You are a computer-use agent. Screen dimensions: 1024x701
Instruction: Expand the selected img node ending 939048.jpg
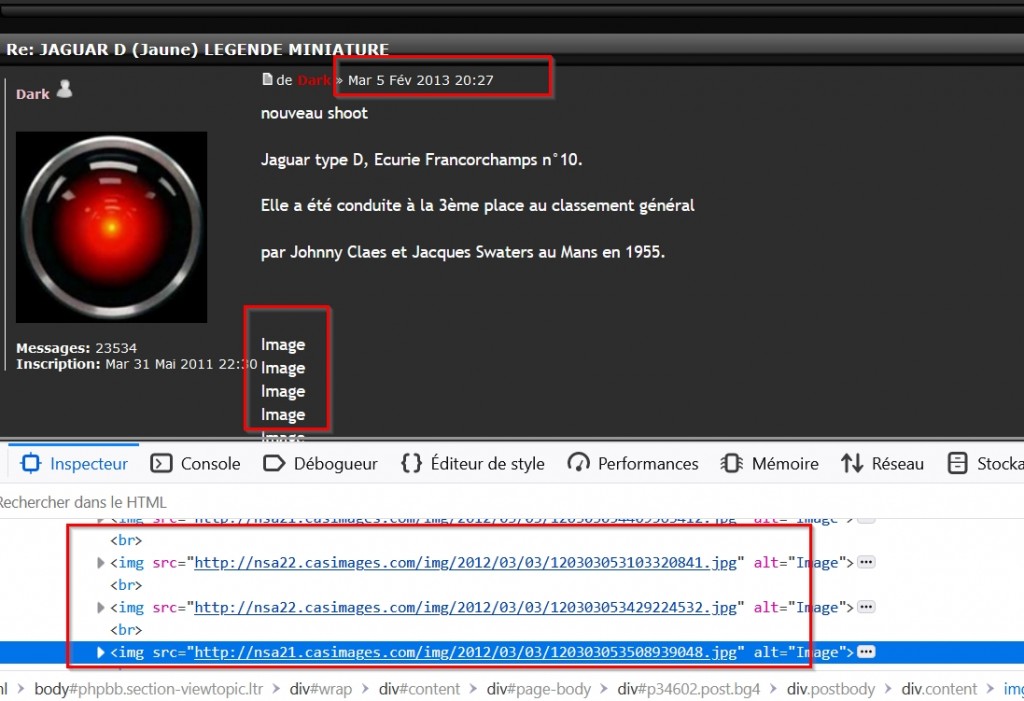point(100,652)
